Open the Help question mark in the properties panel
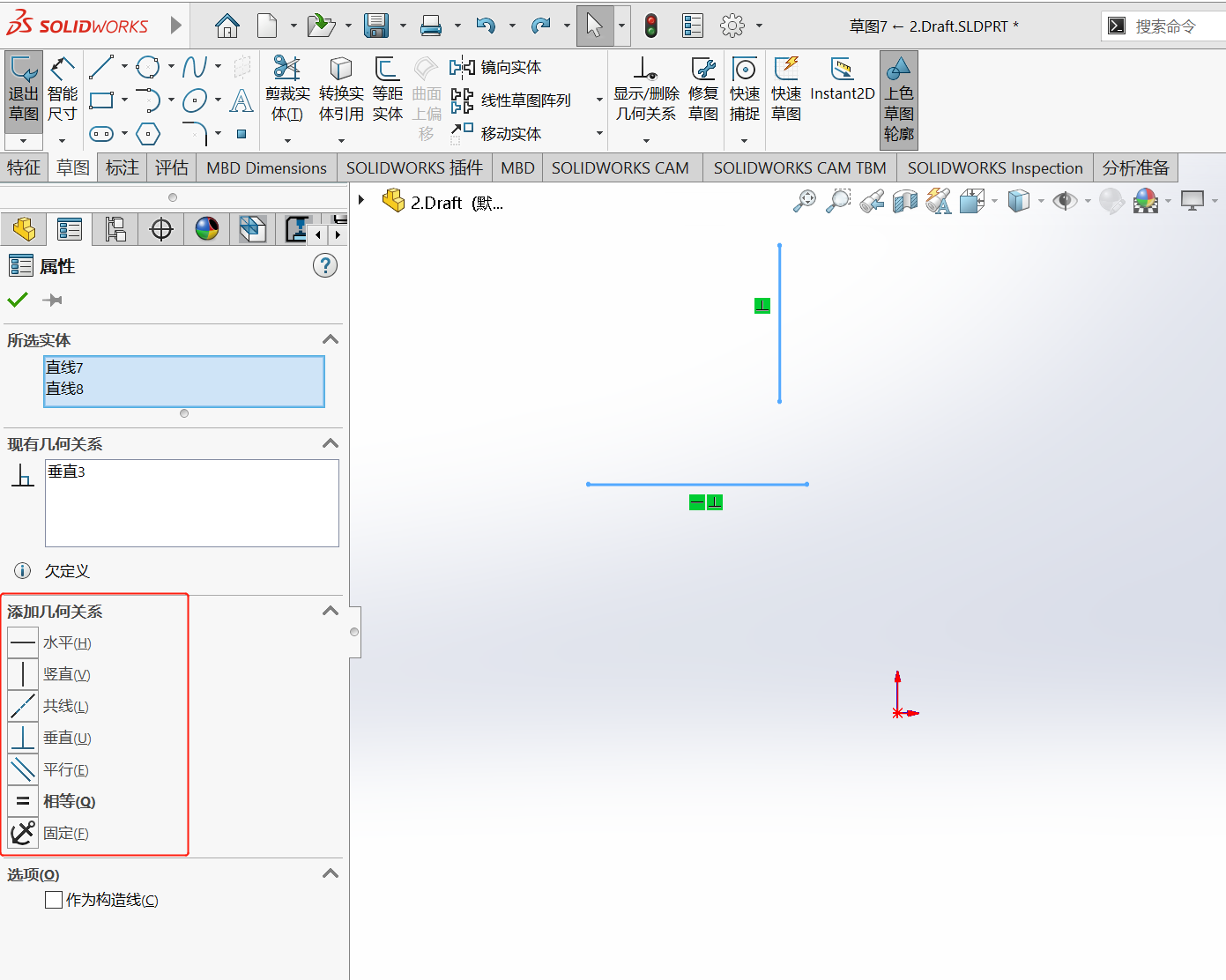 tap(325, 265)
